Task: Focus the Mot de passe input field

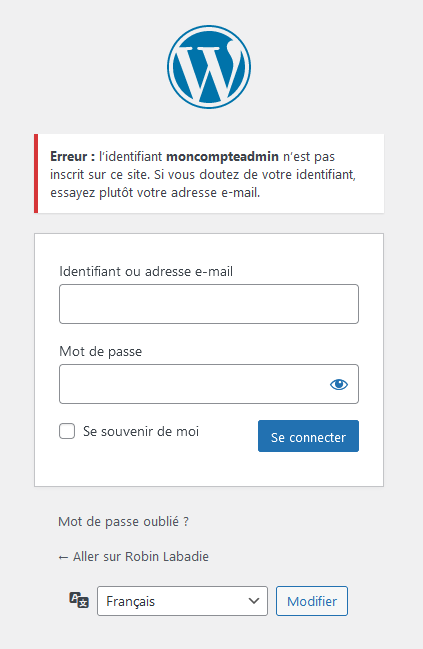Action: [209, 384]
